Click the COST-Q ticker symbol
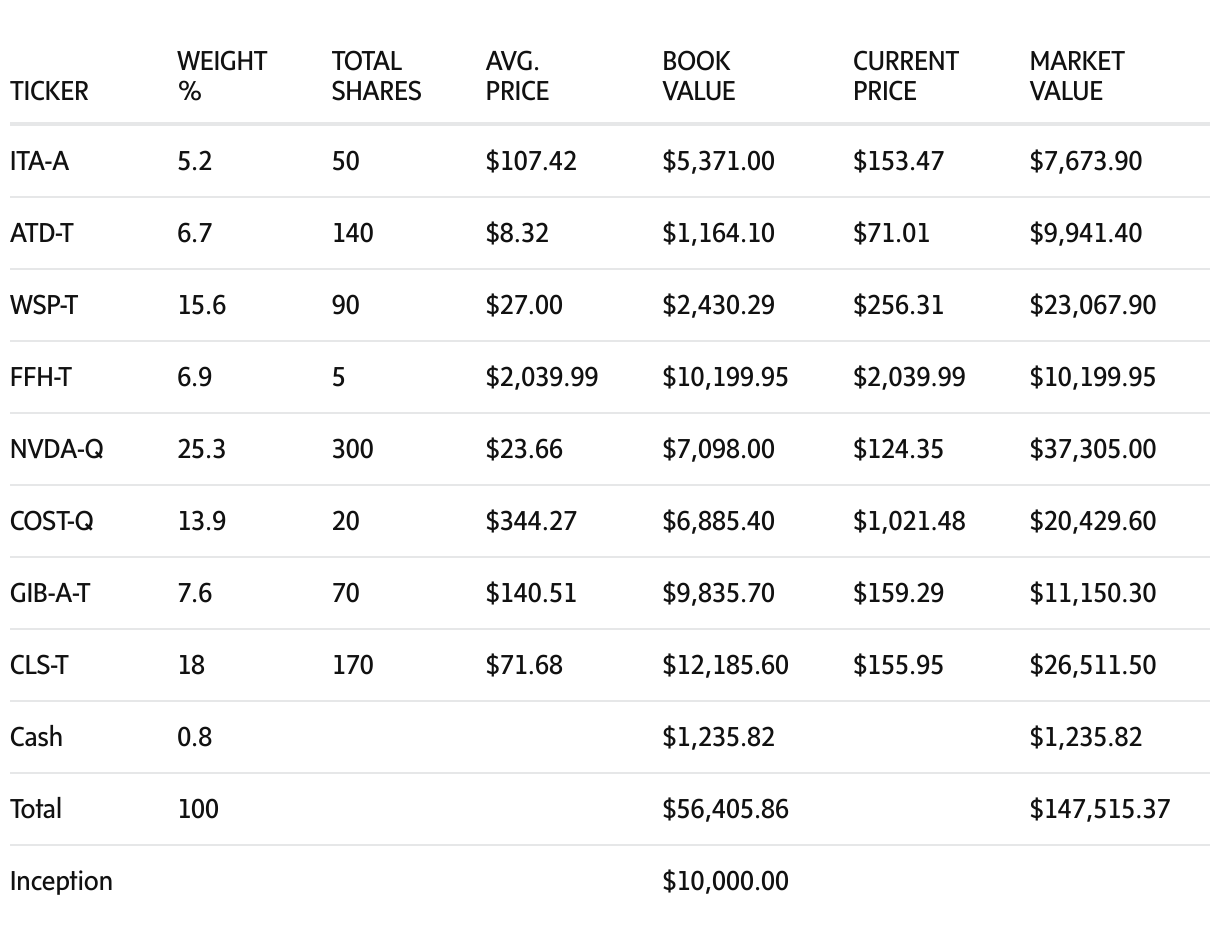Screen dimensions: 1220x926 pos(51,521)
